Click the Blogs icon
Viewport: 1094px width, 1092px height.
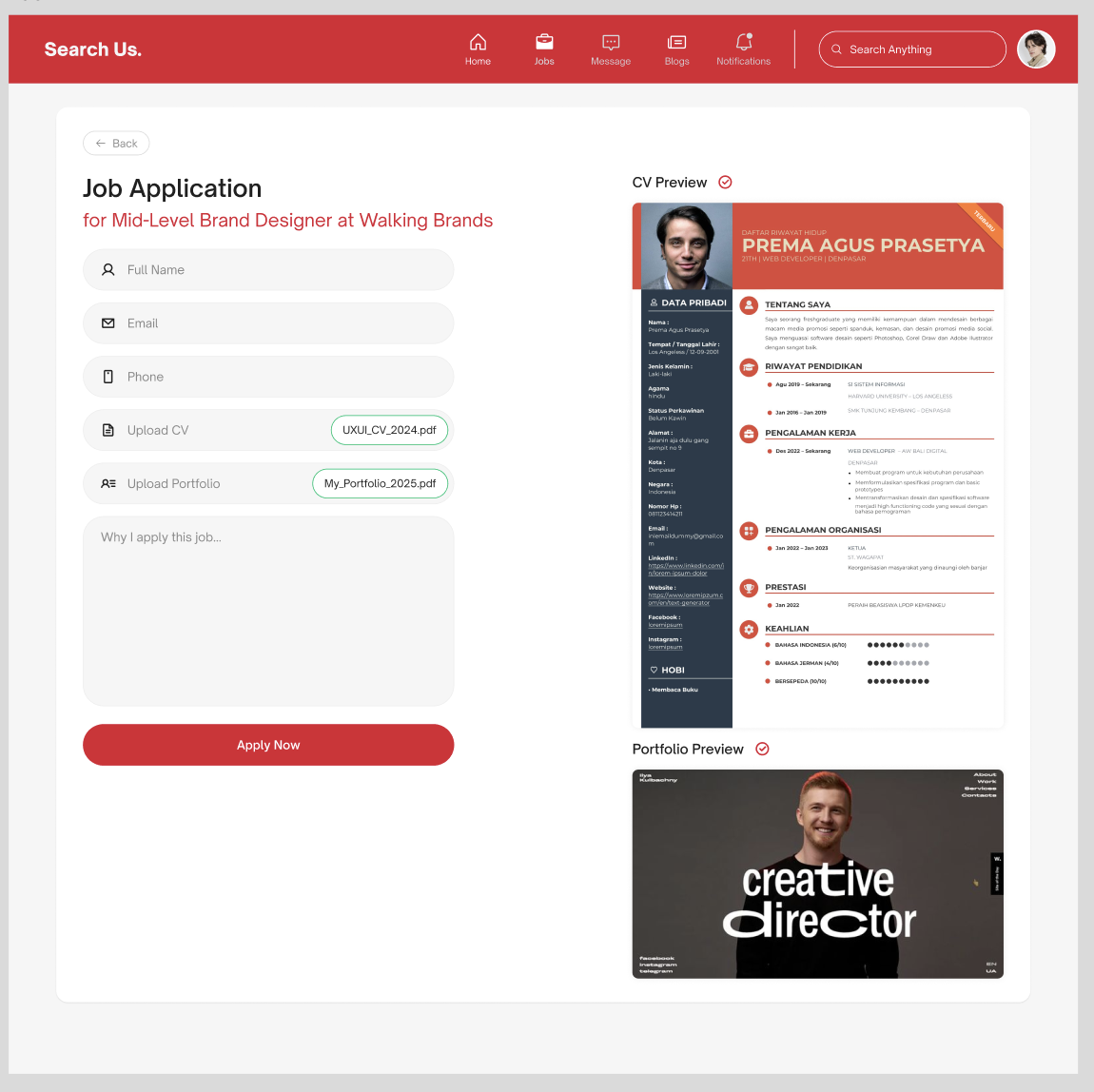tap(676, 42)
